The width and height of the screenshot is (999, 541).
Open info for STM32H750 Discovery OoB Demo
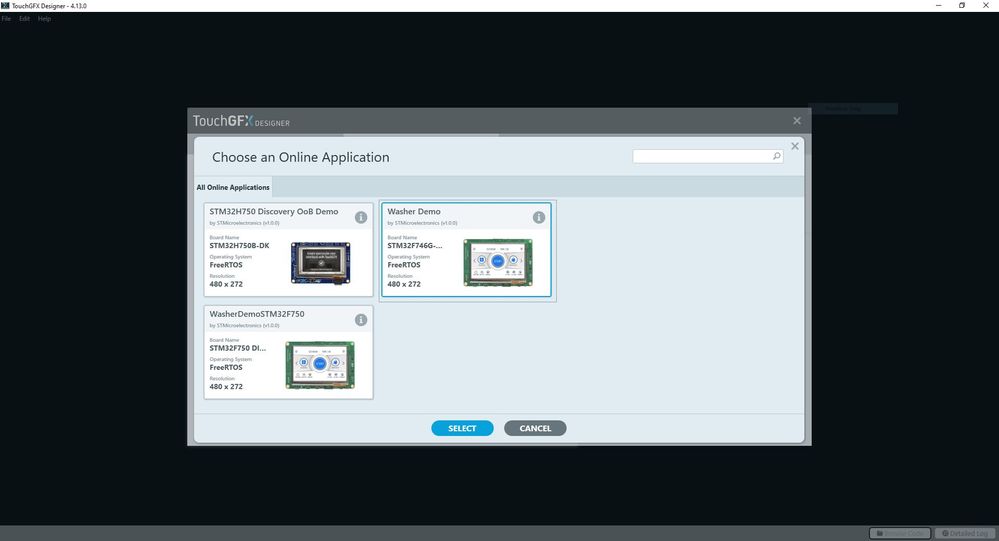361,217
